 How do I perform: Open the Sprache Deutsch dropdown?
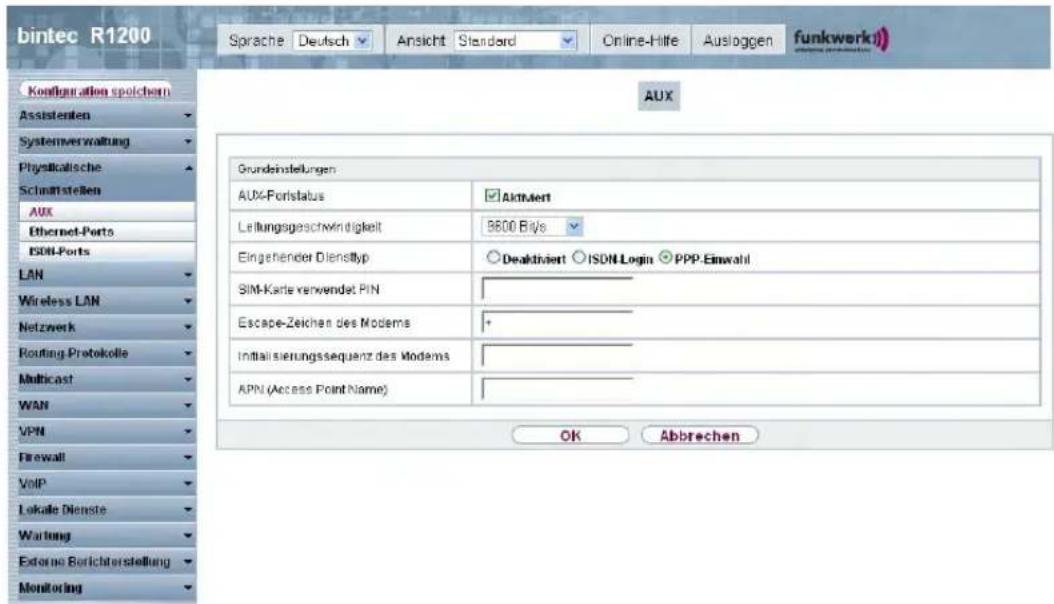332,41
